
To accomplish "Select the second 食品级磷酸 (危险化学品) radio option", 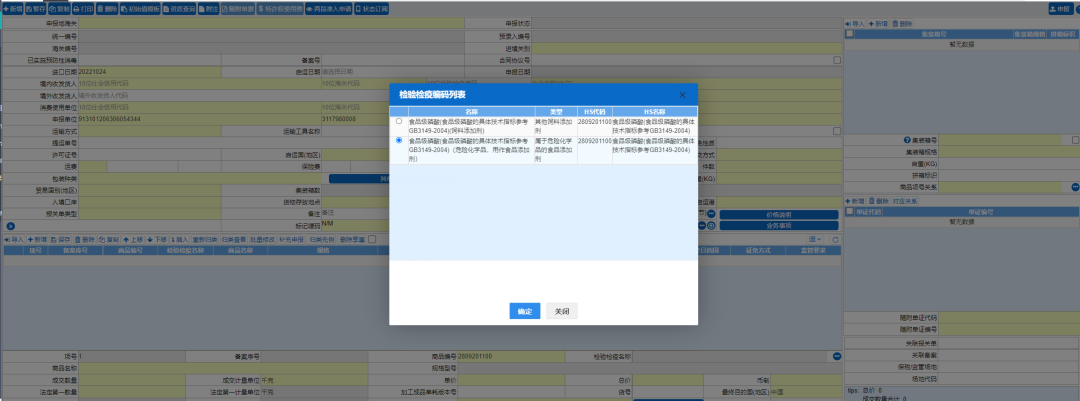I will click(x=399, y=141).
